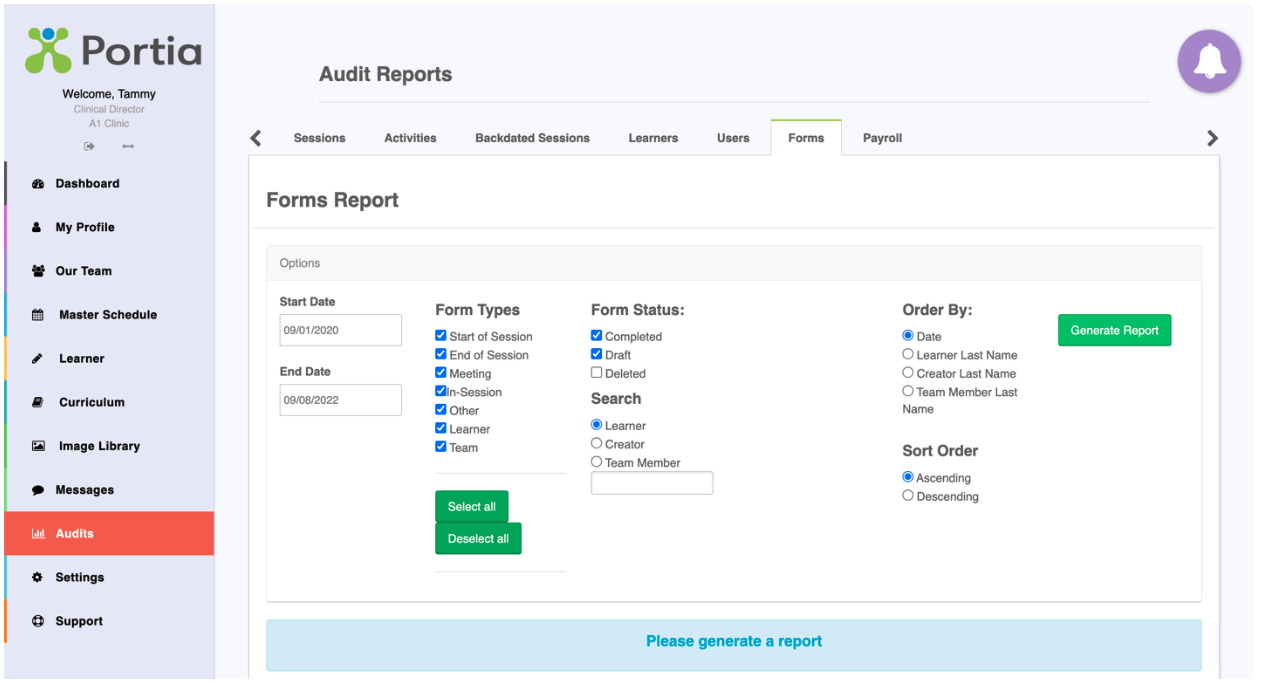Toggle the Learner form type checkbox
Viewport: 1261px width, 685px height.
441,428
